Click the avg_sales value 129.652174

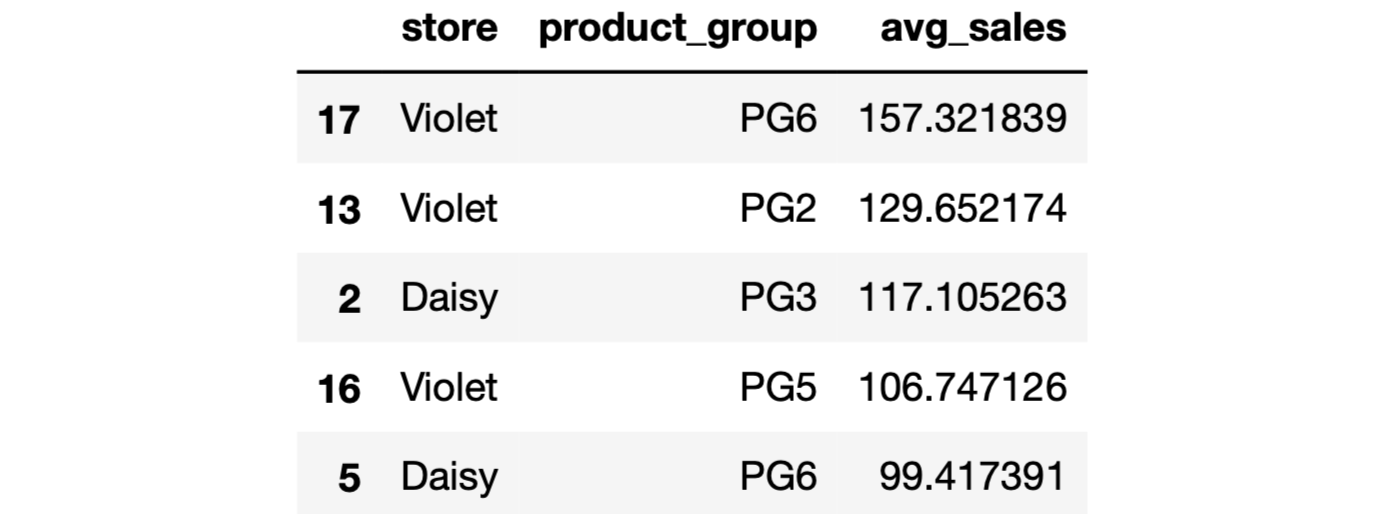(962, 208)
